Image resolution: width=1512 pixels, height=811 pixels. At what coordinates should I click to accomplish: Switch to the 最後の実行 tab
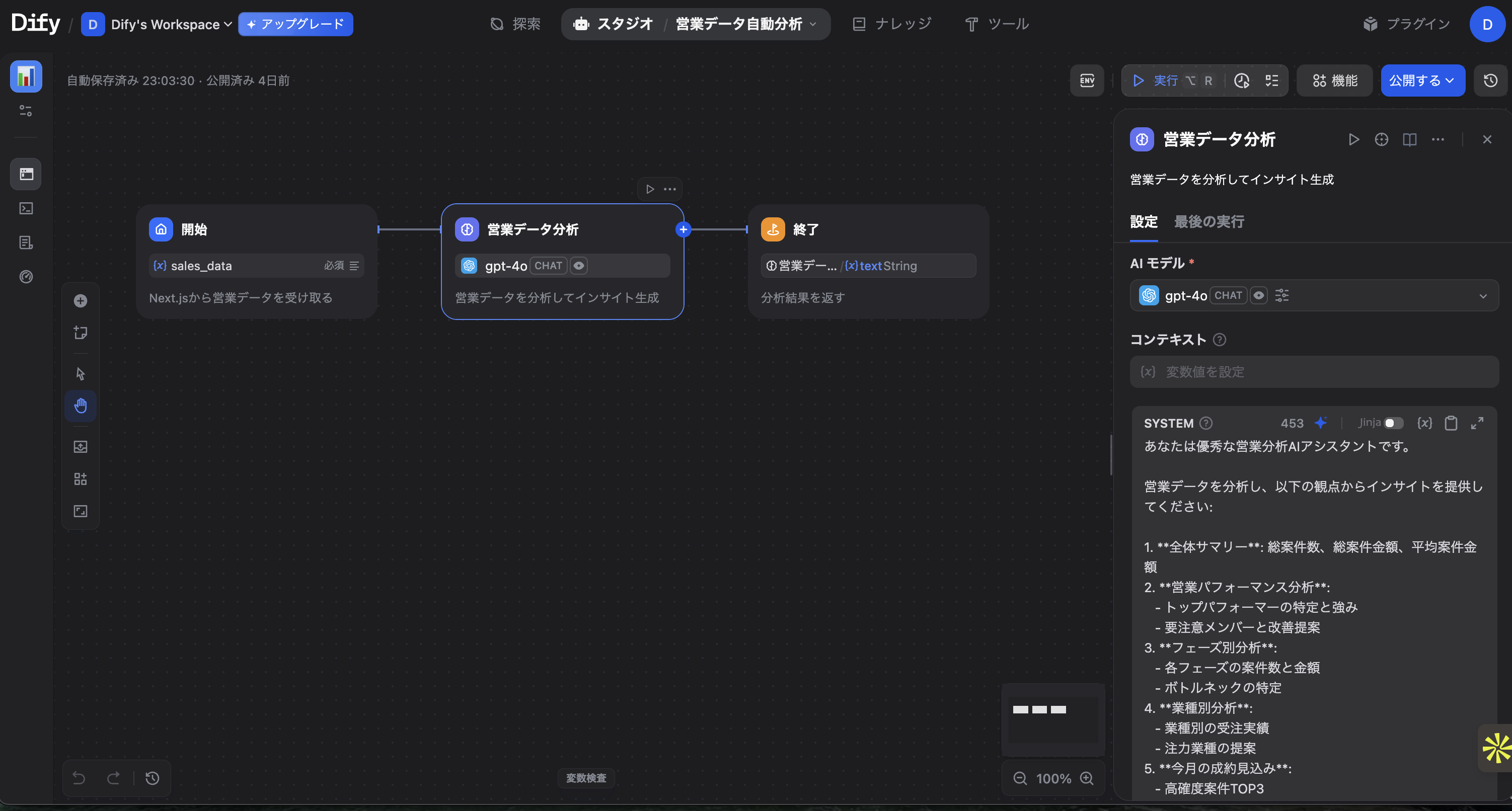[1208, 222]
